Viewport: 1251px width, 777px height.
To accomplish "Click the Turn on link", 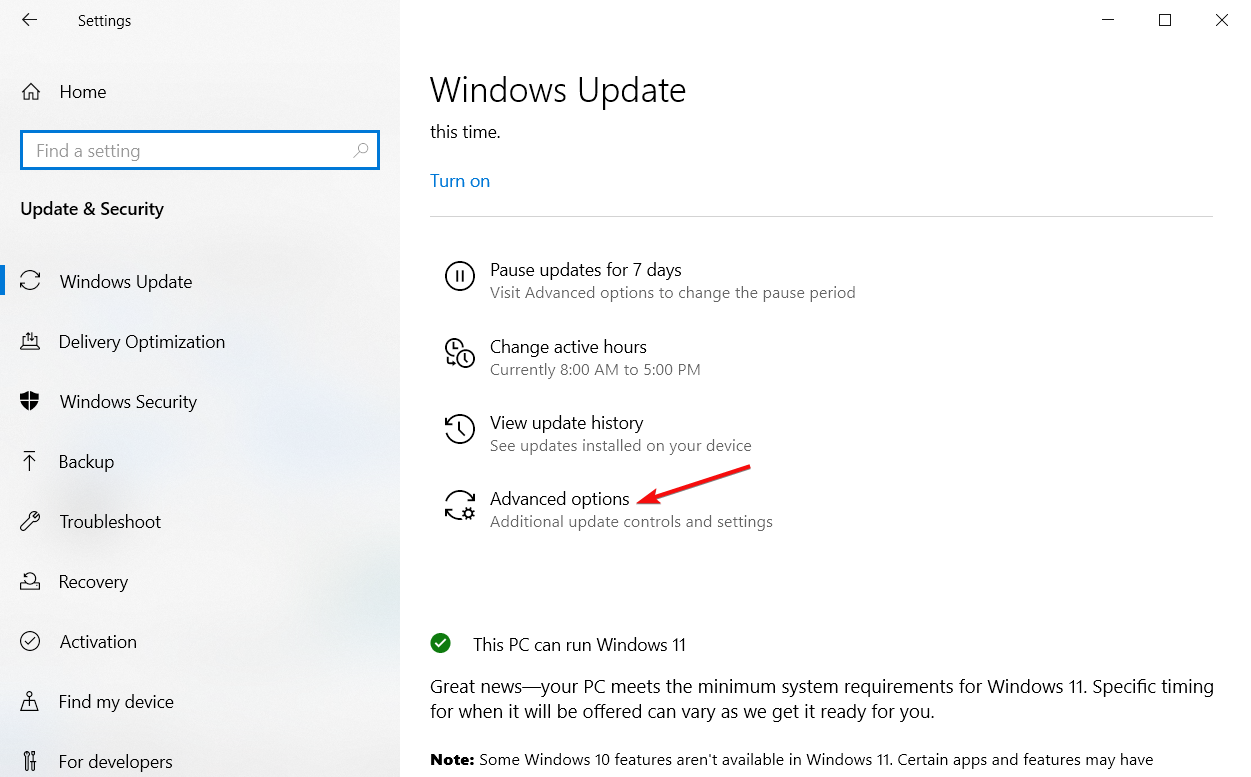I will (x=460, y=181).
